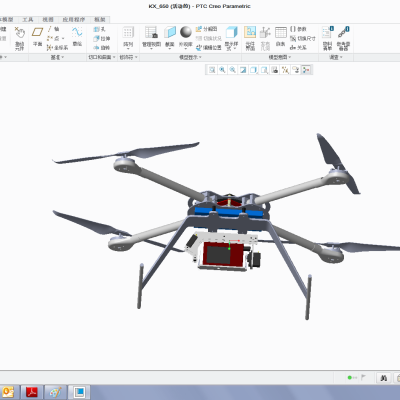
Task: Click the Sketch curve icon
Action: coord(77,37)
